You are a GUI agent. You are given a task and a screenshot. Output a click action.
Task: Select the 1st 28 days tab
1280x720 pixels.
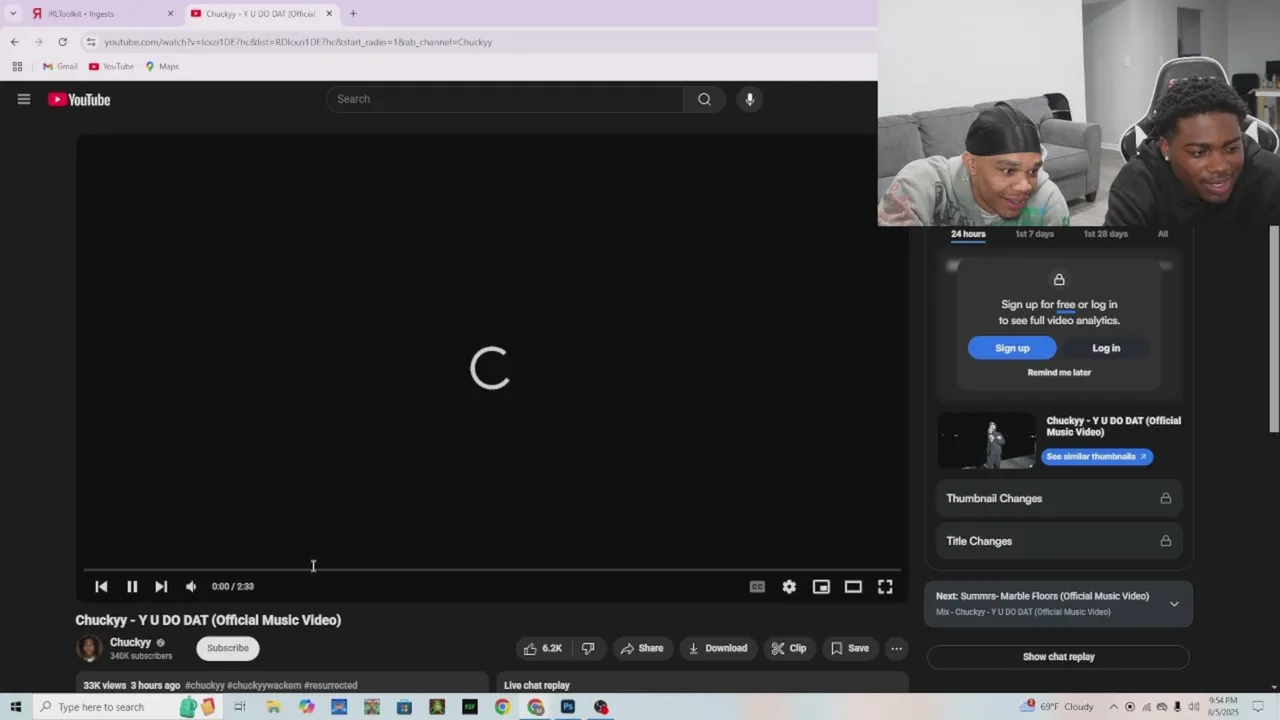click(1105, 234)
